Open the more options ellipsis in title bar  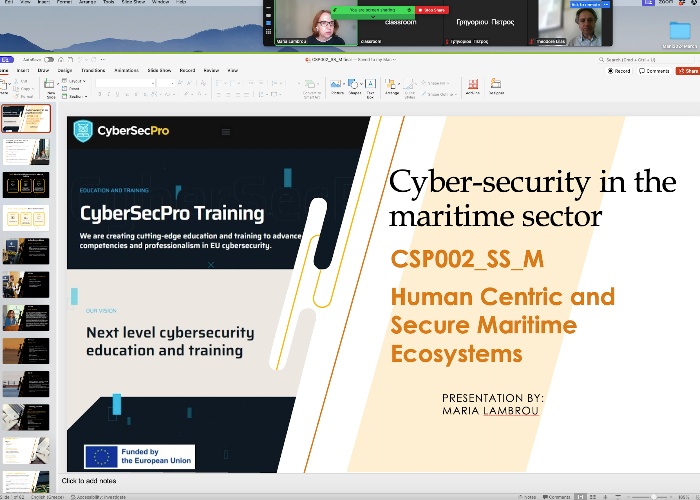pyautogui.click(x=103, y=59)
